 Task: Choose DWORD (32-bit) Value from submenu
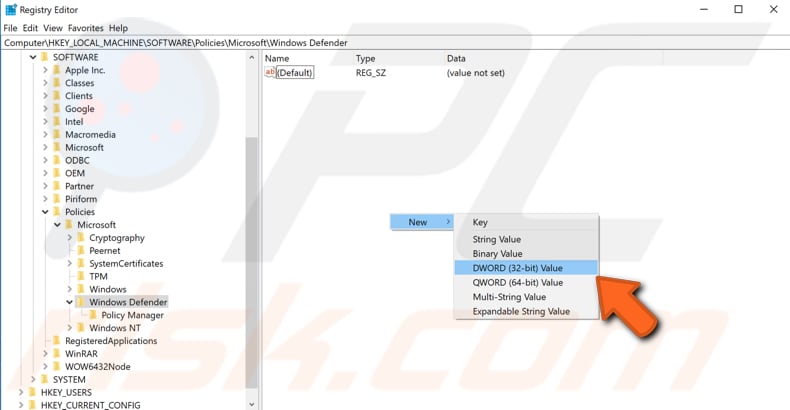[x=526, y=268]
